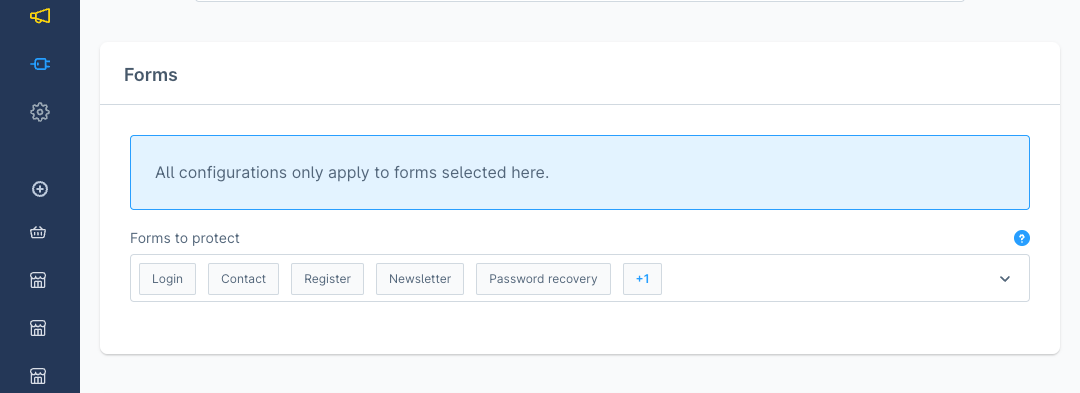Open the Settings gear in sidebar
Viewport: 1080px width, 393px height.
(x=40, y=112)
